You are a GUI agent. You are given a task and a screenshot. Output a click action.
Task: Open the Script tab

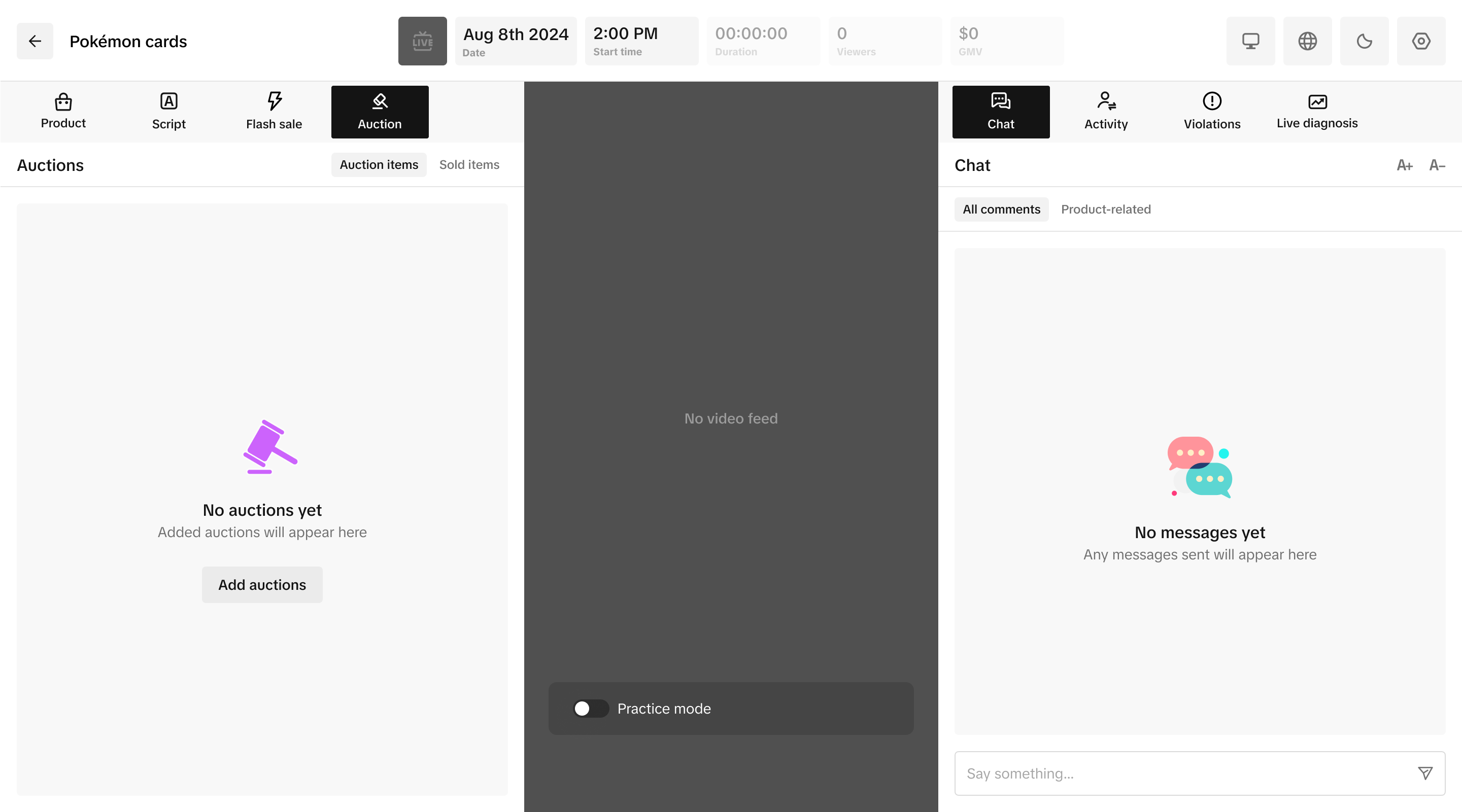(x=168, y=112)
